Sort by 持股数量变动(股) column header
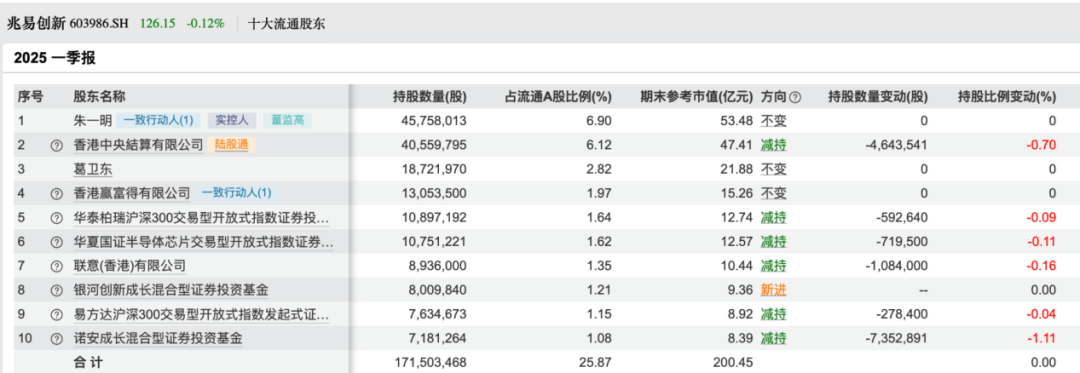 (877, 97)
